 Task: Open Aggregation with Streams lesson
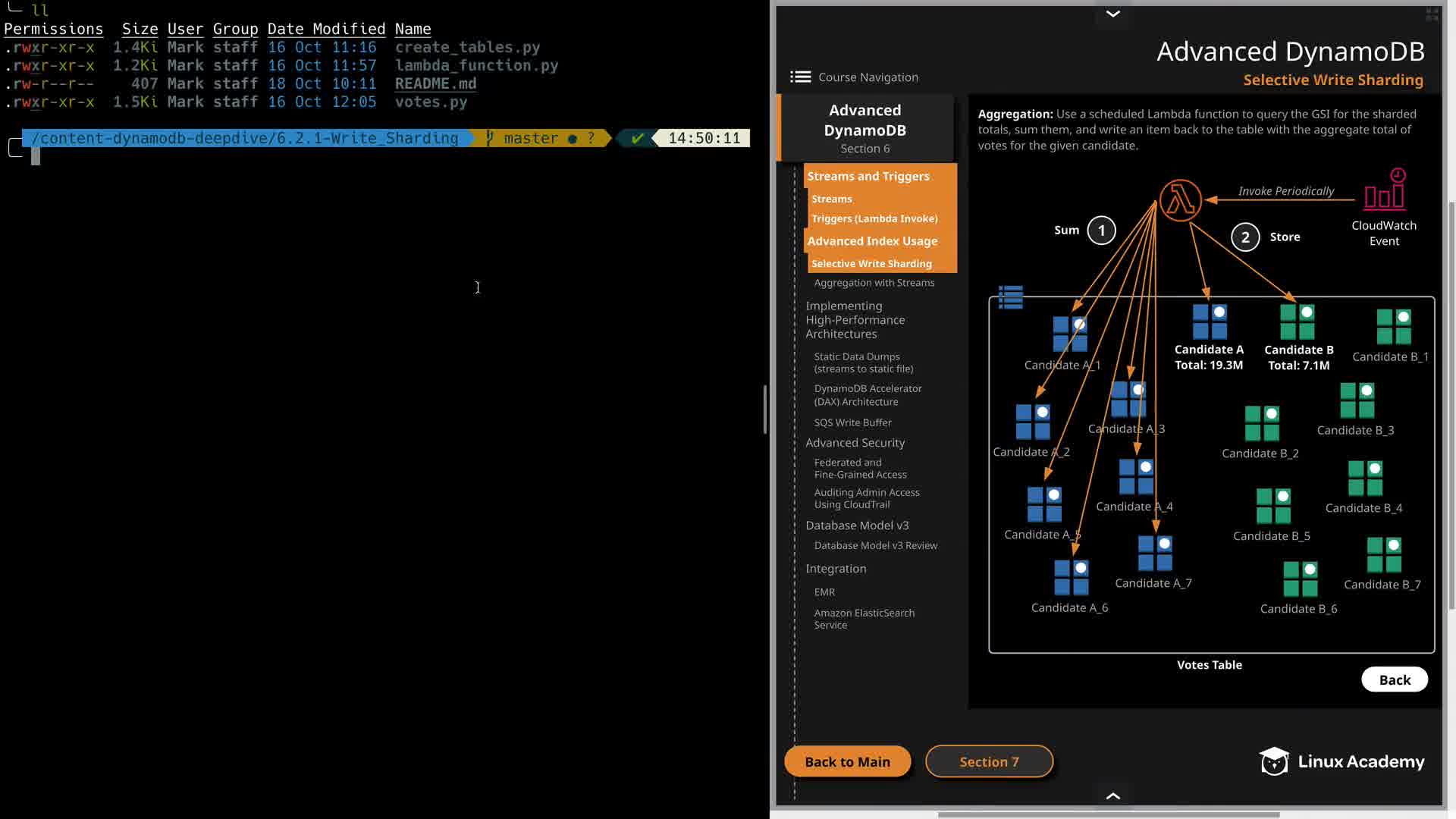874,283
